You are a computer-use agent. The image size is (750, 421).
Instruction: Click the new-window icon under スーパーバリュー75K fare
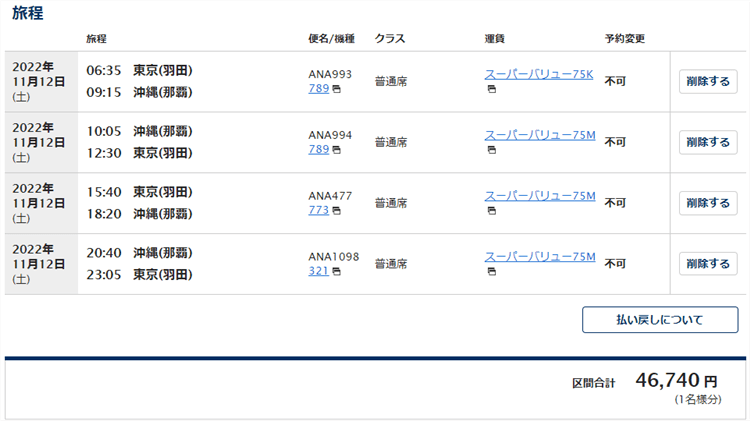pyautogui.click(x=491, y=90)
